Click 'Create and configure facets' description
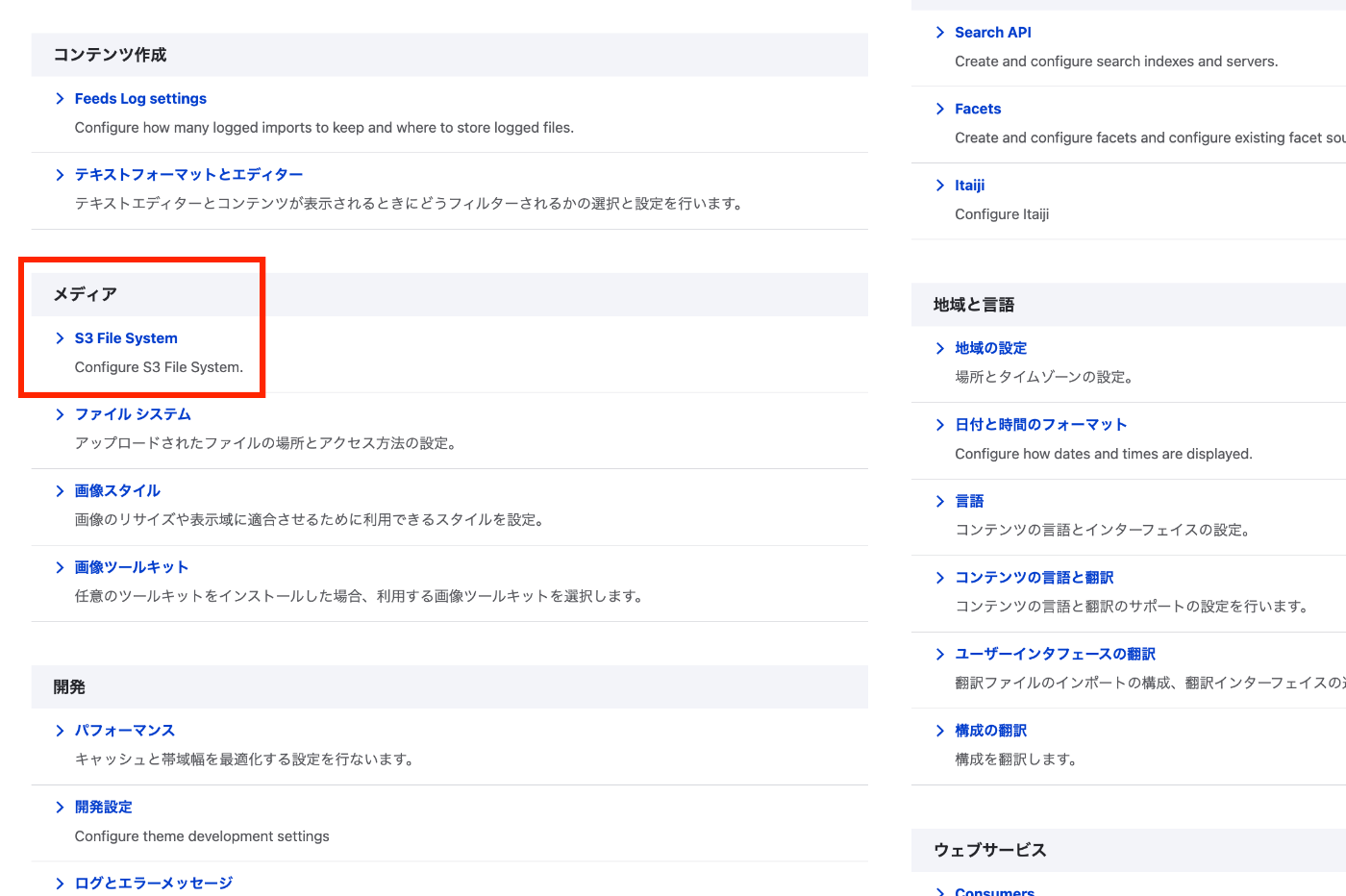Image resolution: width=1346 pixels, height=896 pixels. tap(1150, 137)
